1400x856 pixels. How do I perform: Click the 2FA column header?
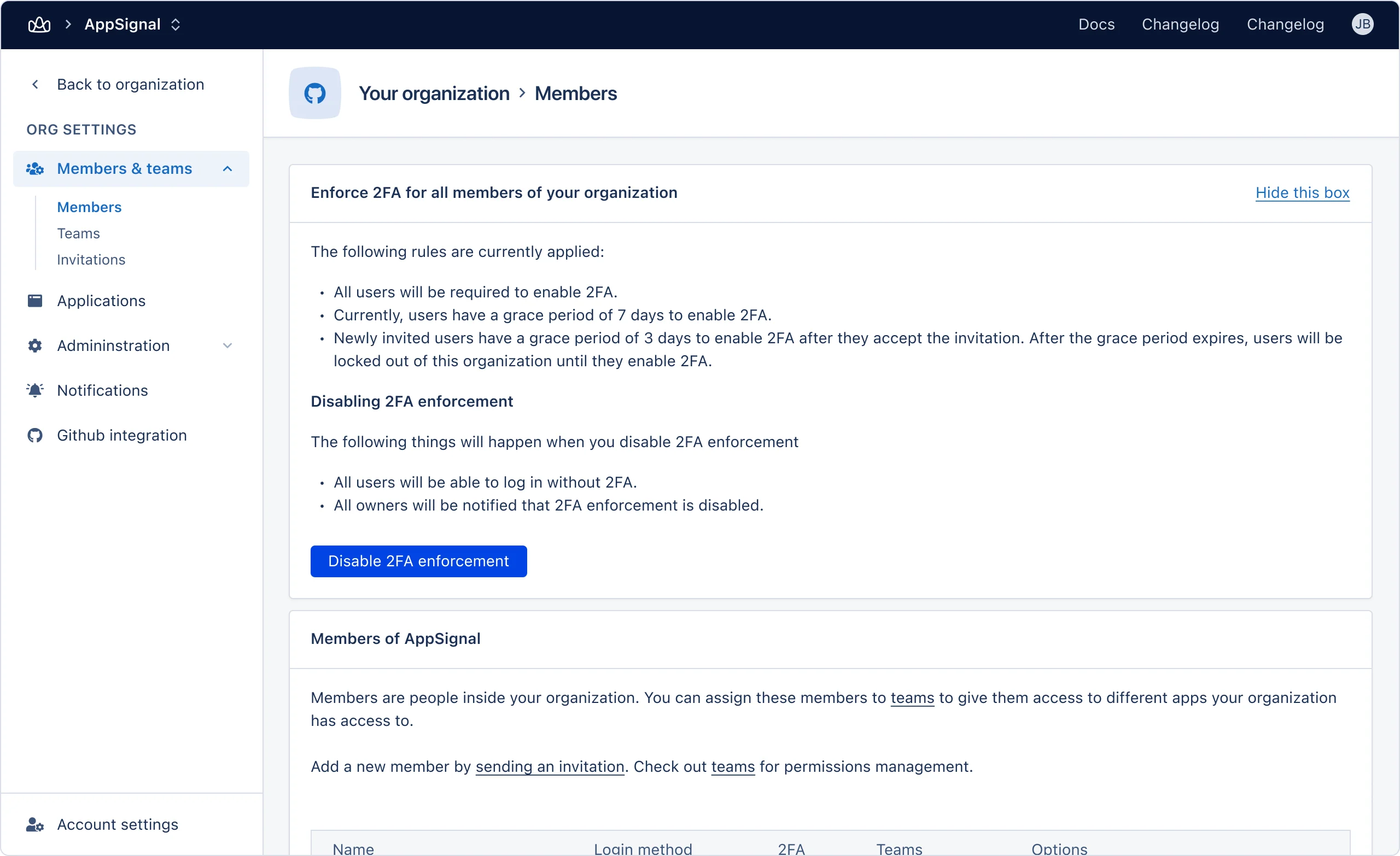[x=791, y=849]
